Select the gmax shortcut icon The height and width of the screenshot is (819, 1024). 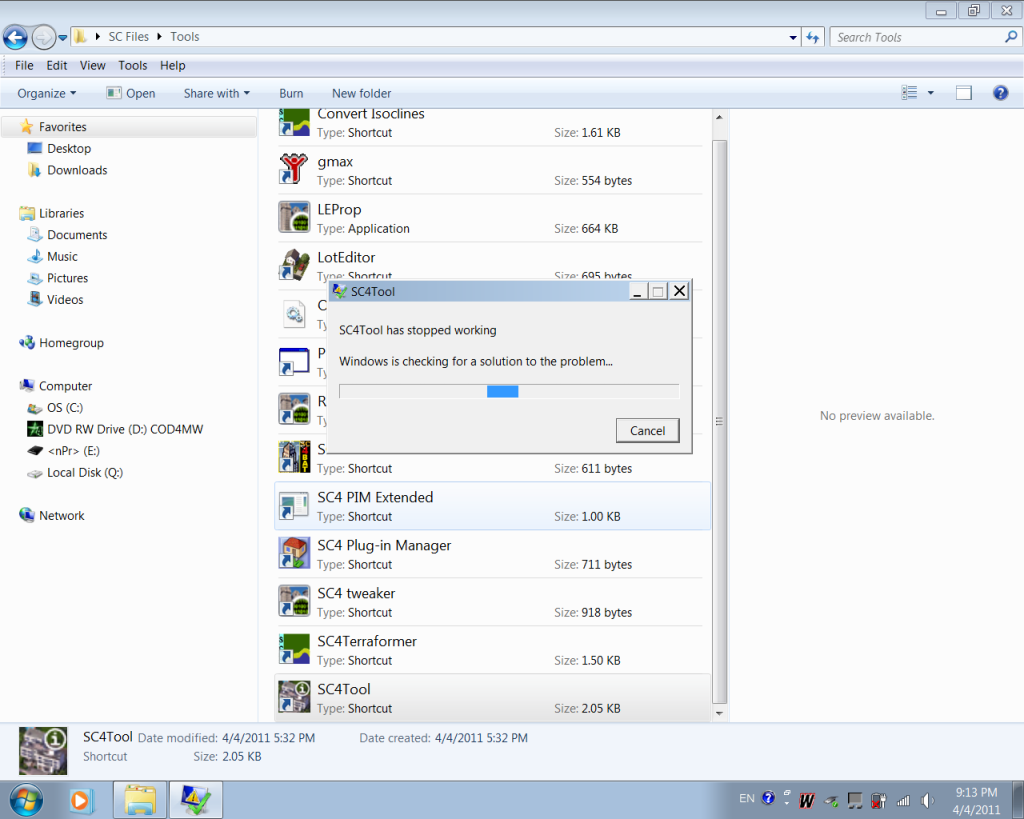tap(294, 169)
